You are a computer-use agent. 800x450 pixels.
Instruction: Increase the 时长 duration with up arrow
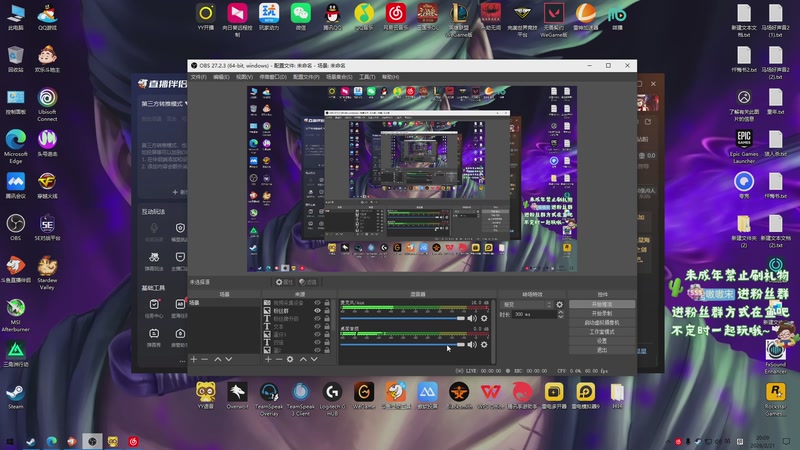(x=560, y=312)
